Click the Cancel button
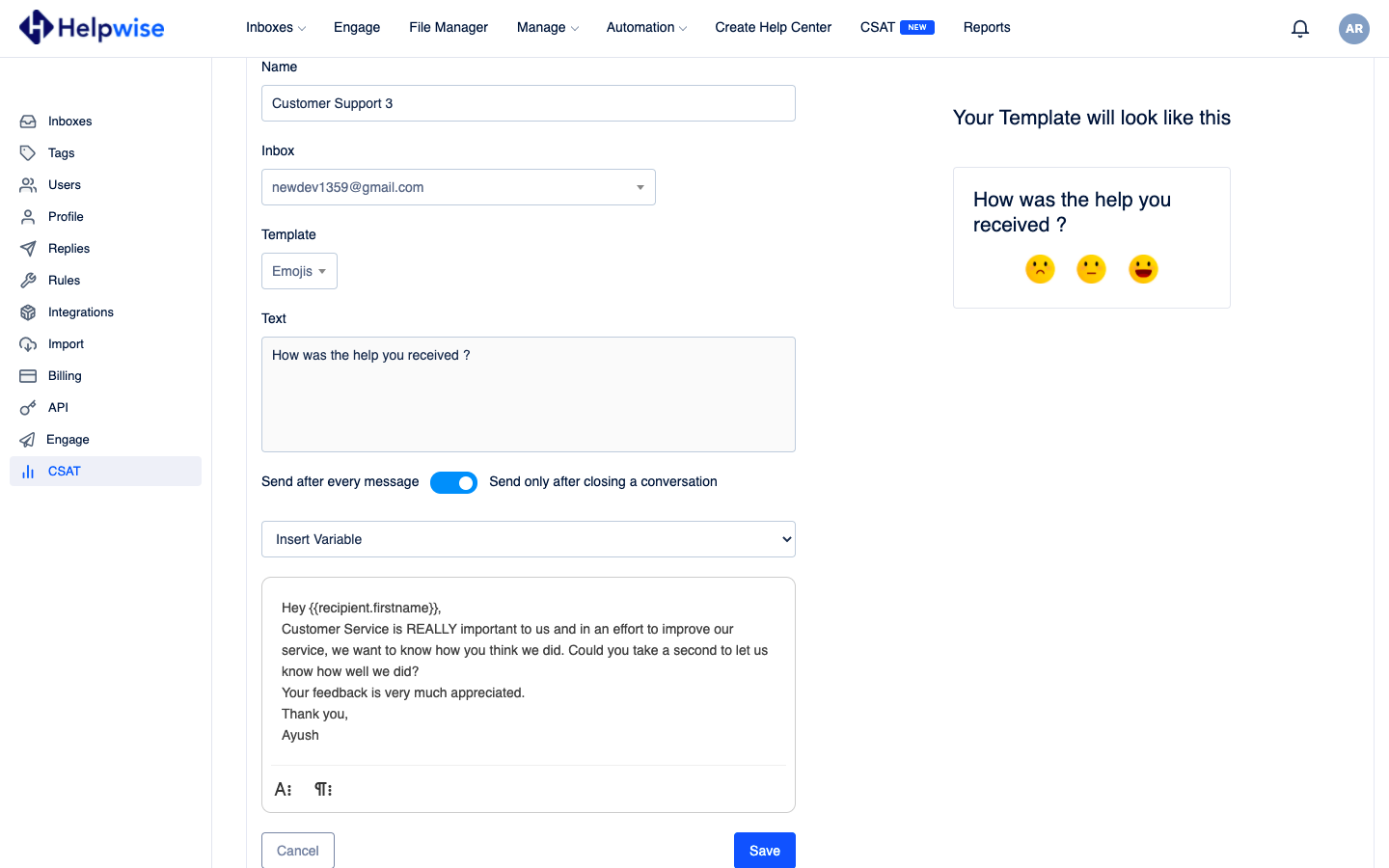The height and width of the screenshot is (868, 1389). 298,850
